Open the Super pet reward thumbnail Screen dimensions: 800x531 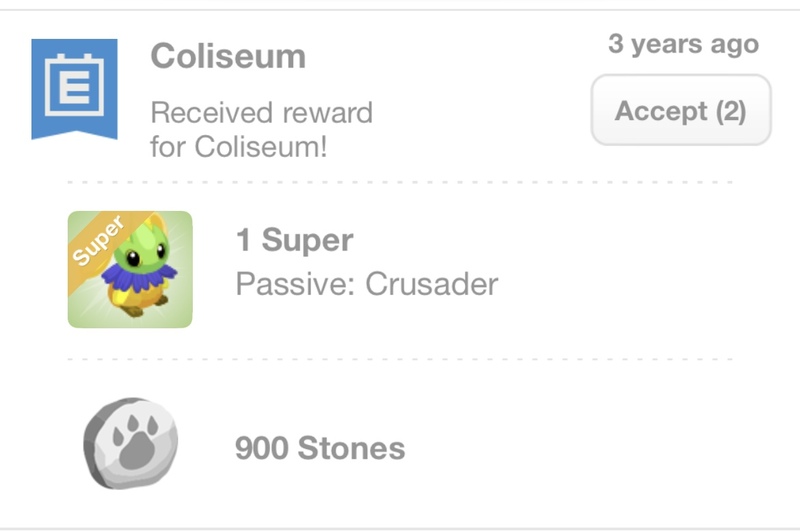[x=130, y=269]
